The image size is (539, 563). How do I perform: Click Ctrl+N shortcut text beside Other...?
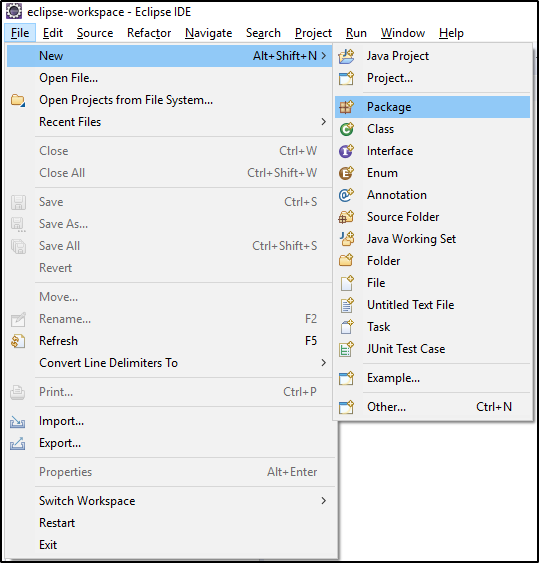coord(494,407)
